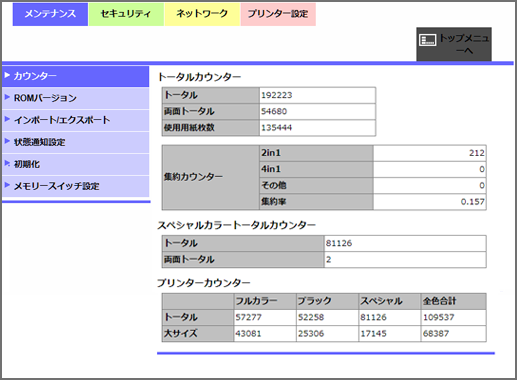Go to トップメニューへ button
The width and height of the screenshot is (517, 380).
tap(454, 44)
